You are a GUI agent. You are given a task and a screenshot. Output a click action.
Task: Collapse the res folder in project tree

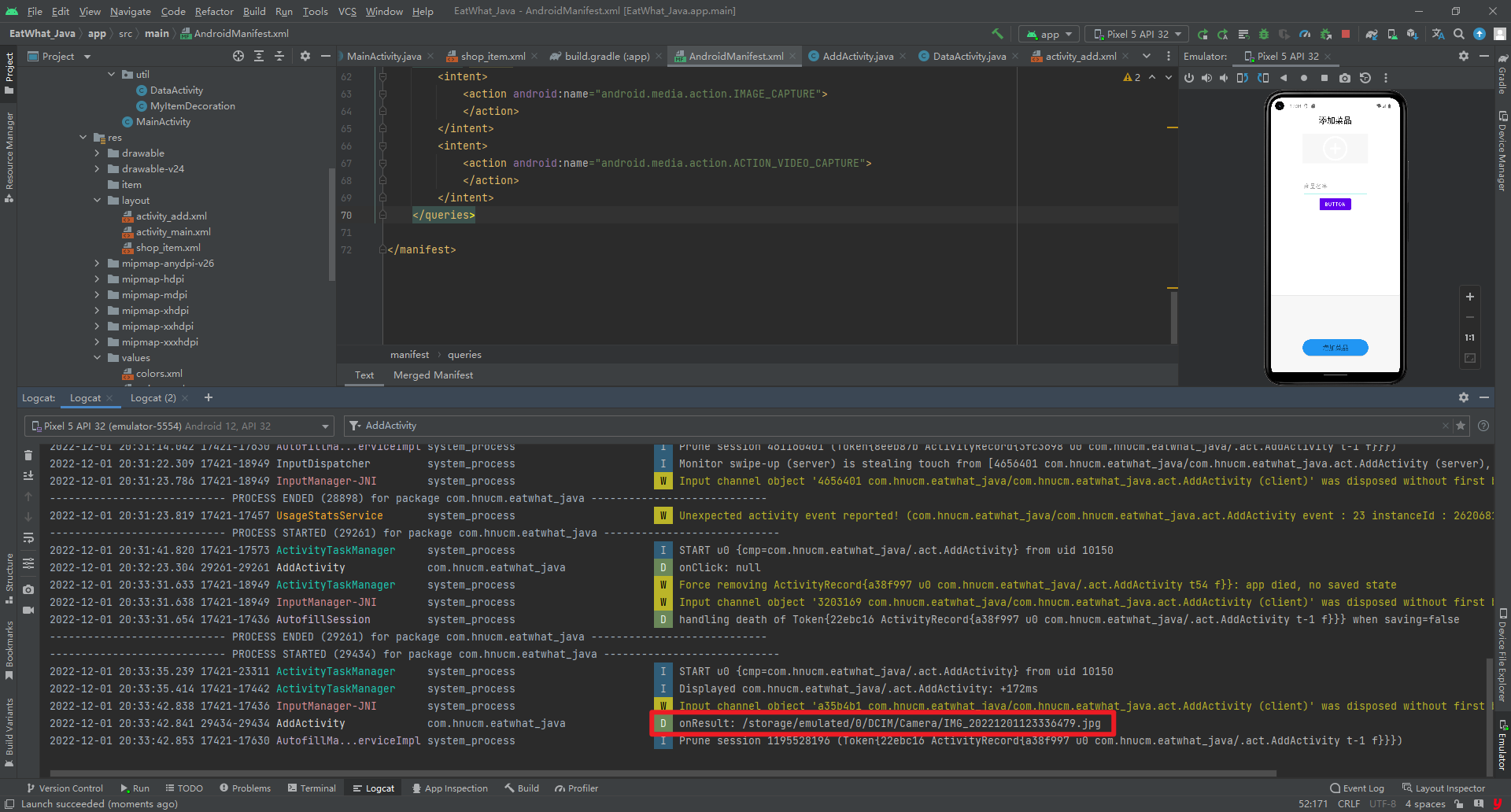(x=83, y=138)
